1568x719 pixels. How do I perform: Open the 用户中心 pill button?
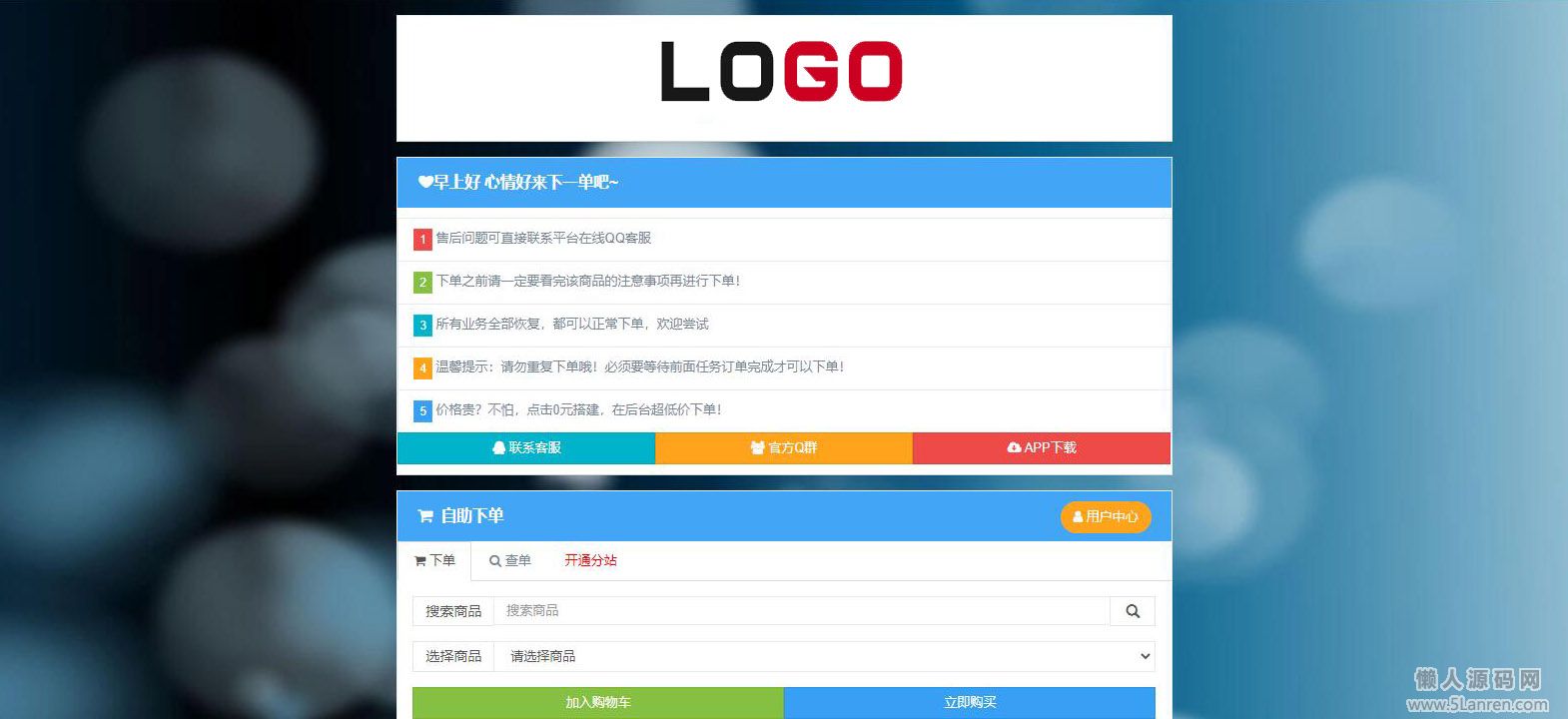[x=1106, y=517]
